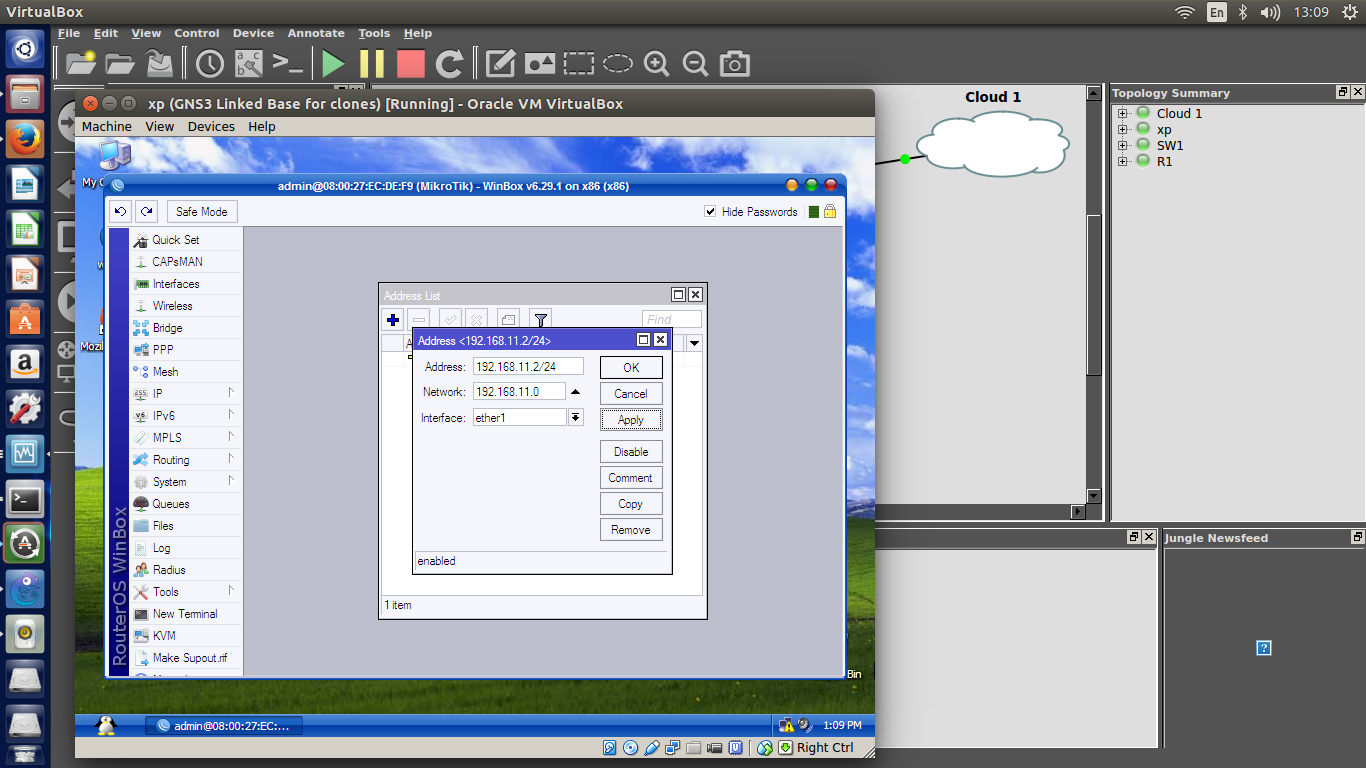Screen dimensions: 1366x768
Task: Expand xp node in Topology Summary
Action: pos(1123,129)
